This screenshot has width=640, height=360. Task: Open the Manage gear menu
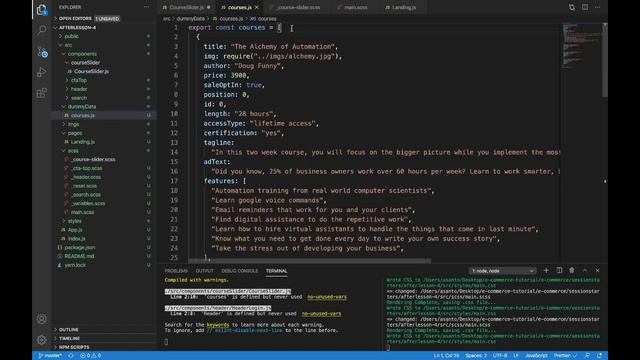click(42, 340)
